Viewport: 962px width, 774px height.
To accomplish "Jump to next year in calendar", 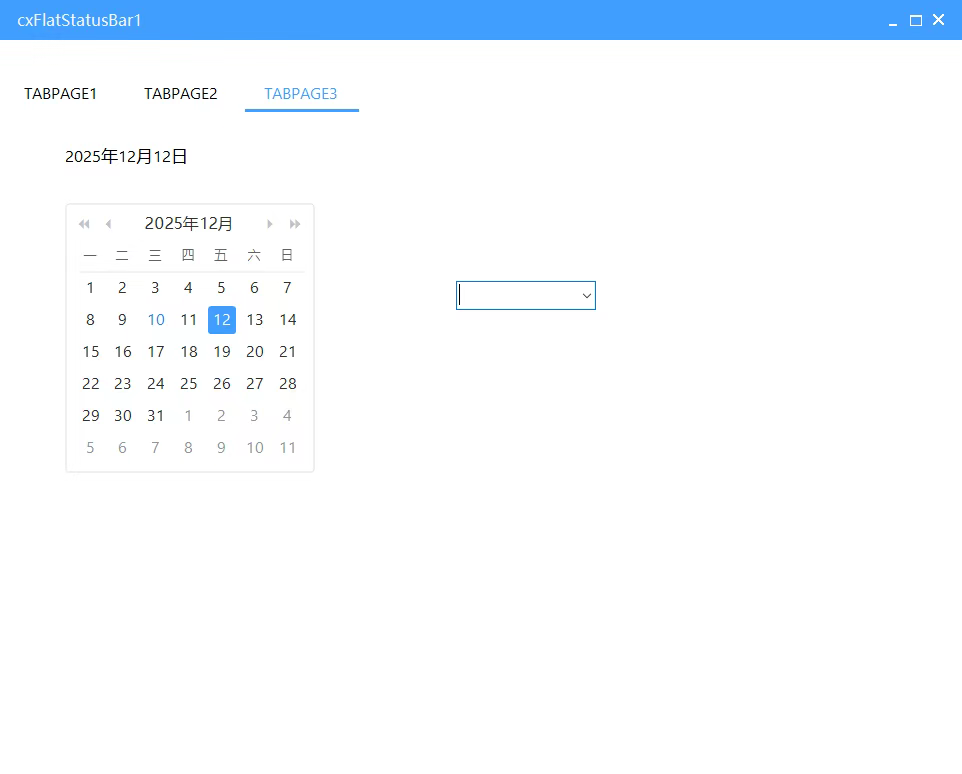I will pyautogui.click(x=295, y=224).
